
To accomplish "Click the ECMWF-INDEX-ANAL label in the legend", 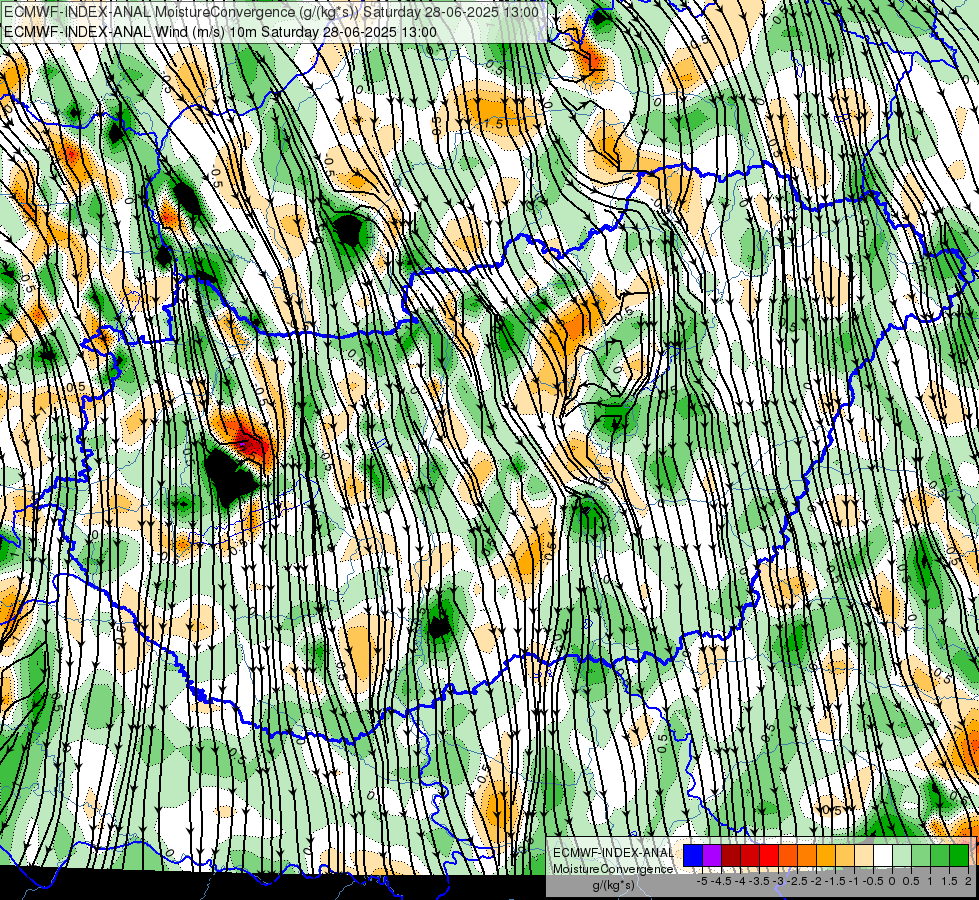I will click(614, 853).
